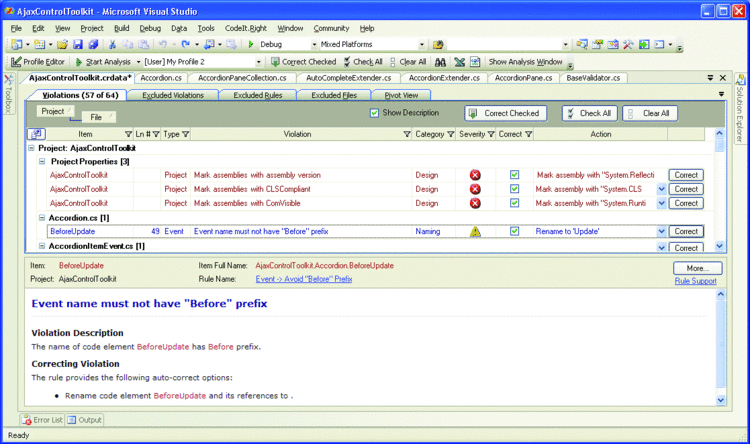Click the Save All icon
This screenshot has height=444, width=750.
[x=93, y=44]
